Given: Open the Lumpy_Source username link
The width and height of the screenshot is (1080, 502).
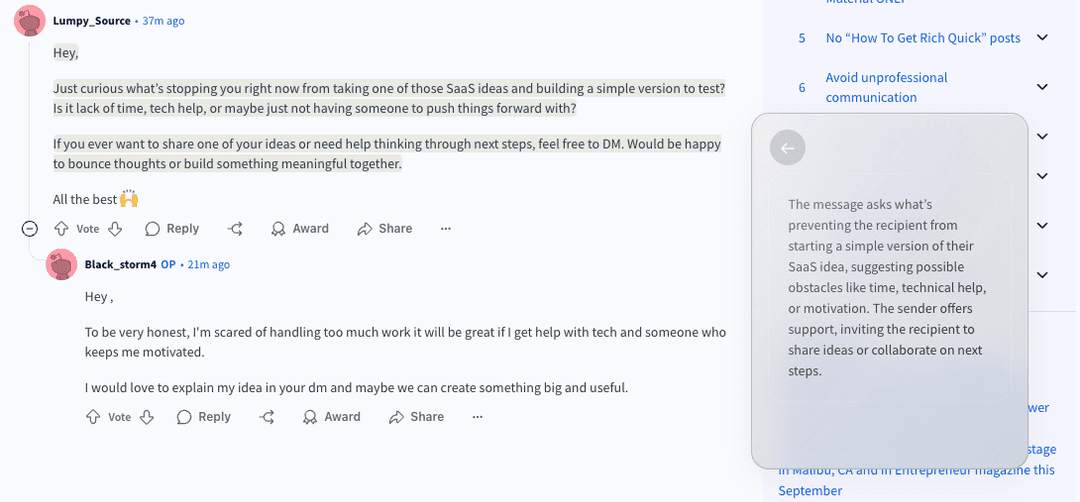Looking at the screenshot, I should tap(92, 21).
